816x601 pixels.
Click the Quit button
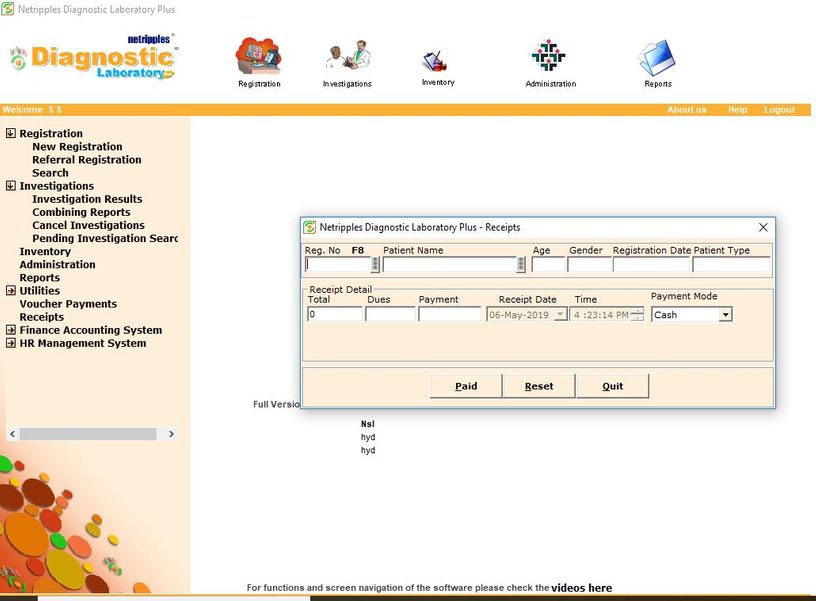613,386
